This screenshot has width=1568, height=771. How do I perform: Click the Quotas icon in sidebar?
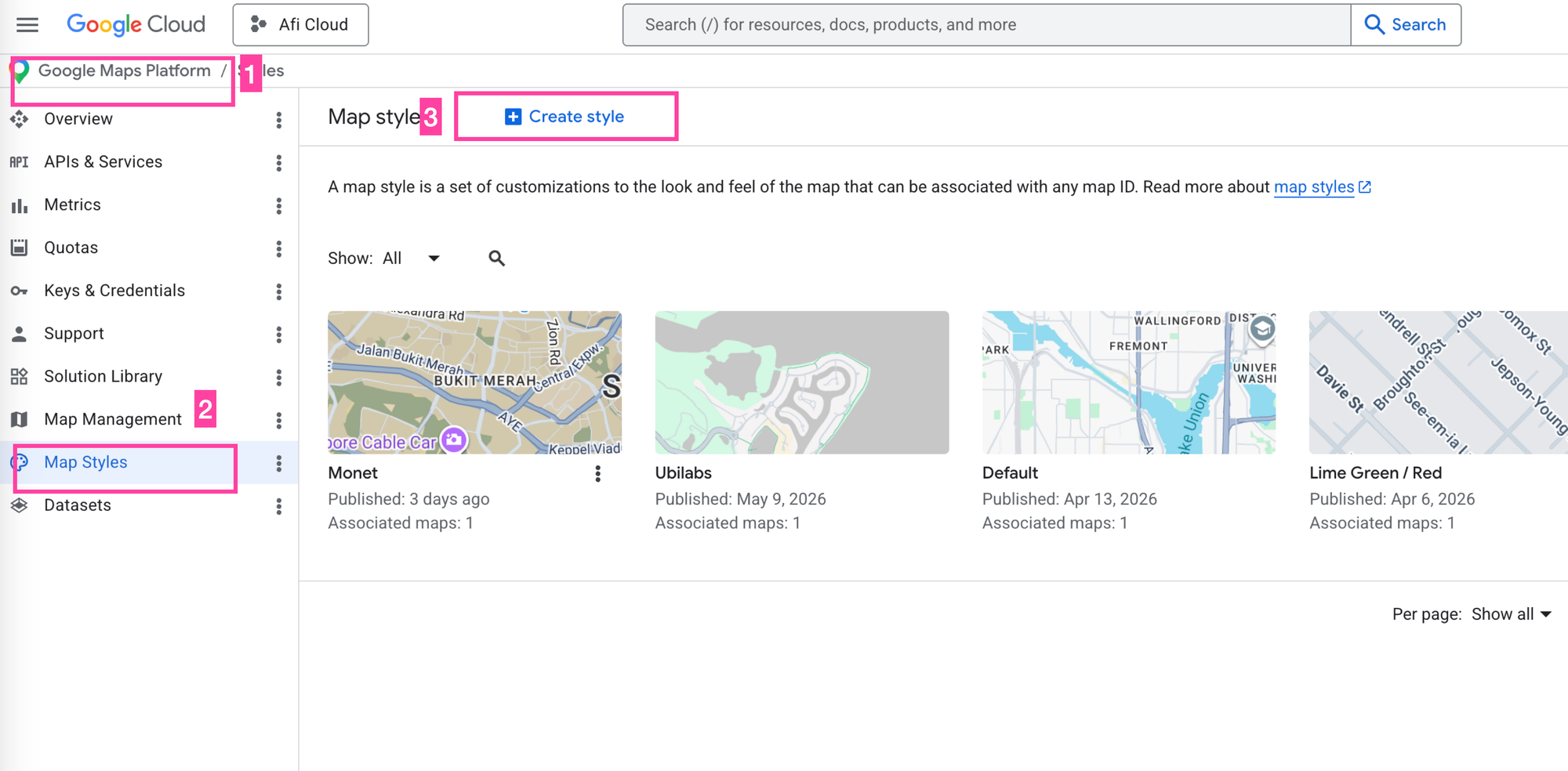[x=20, y=248]
